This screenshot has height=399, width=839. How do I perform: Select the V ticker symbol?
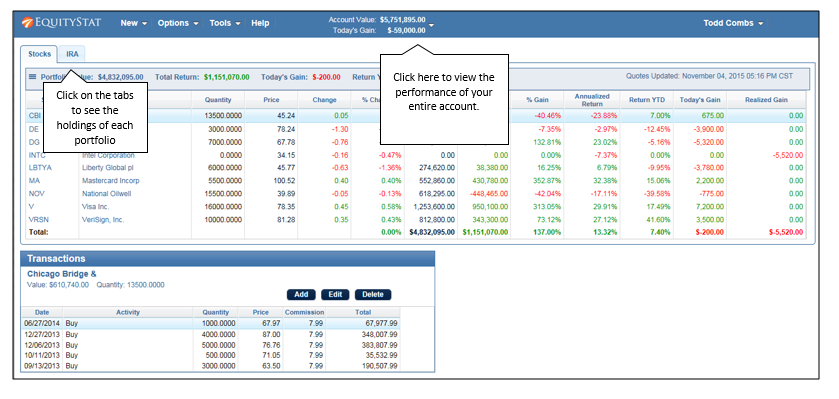tap(30, 206)
